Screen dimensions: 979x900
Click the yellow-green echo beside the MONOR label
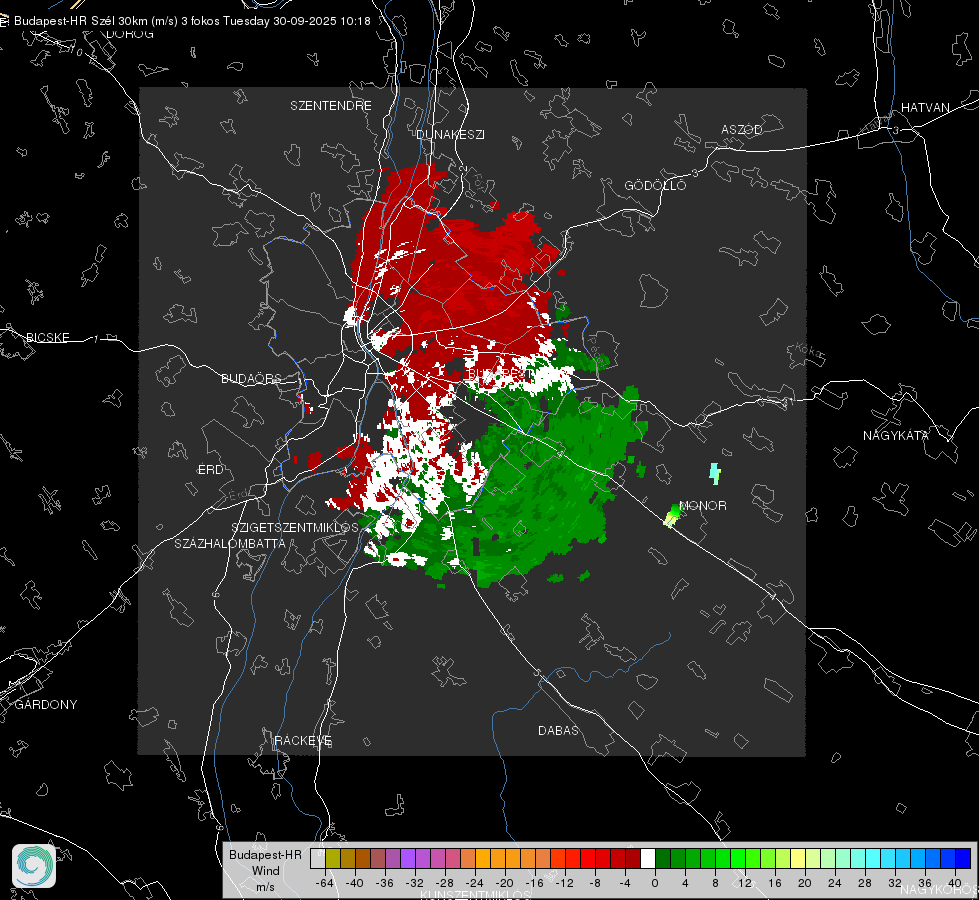pos(672,516)
